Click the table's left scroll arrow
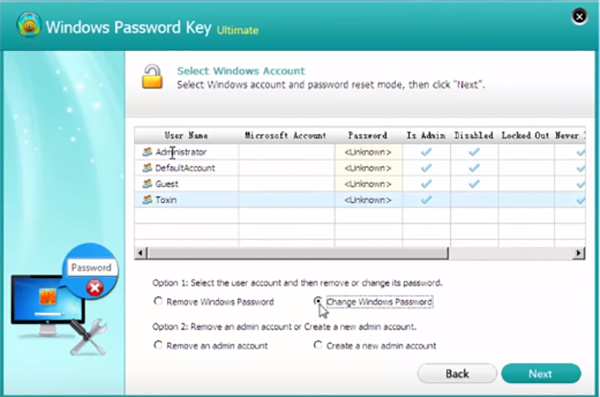The image size is (600, 397). [x=141, y=253]
